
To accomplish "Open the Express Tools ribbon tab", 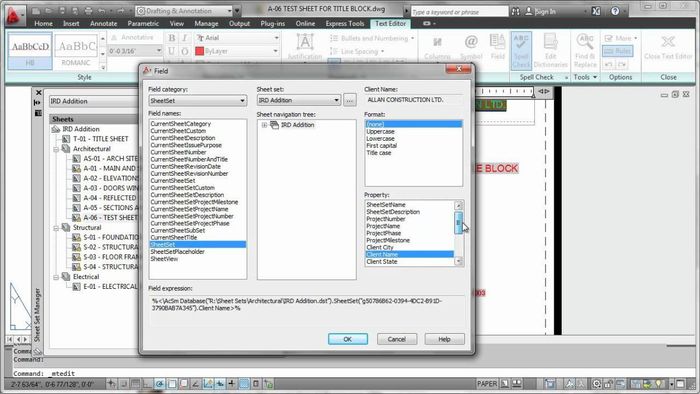I will [345, 24].
